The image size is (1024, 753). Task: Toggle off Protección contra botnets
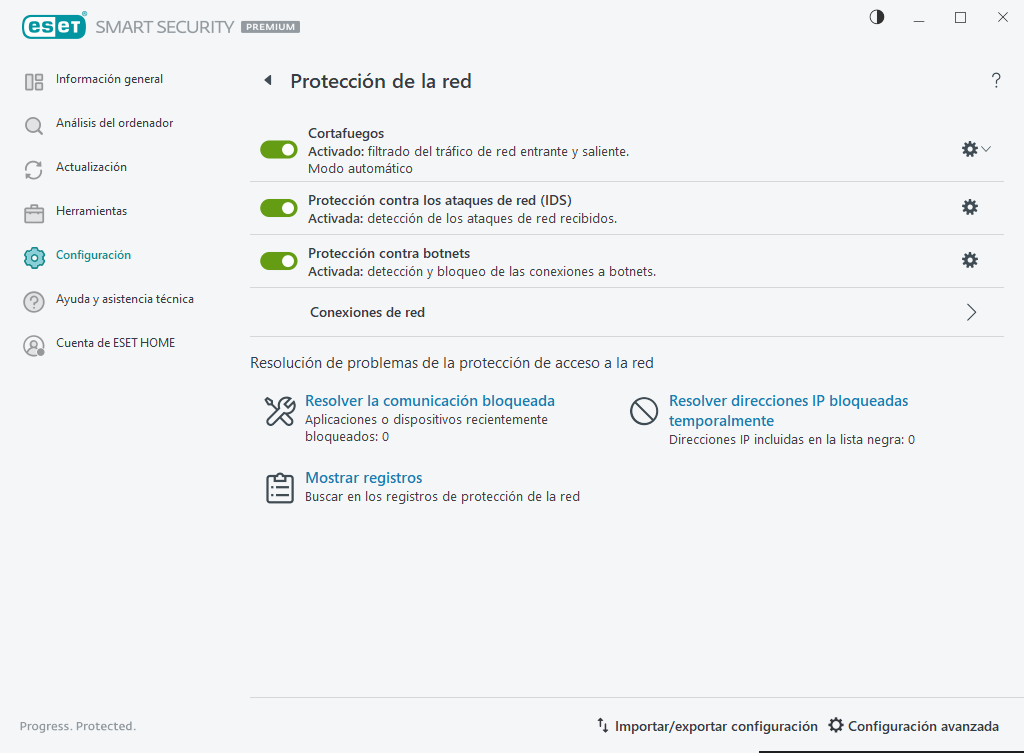coord(279,261)
